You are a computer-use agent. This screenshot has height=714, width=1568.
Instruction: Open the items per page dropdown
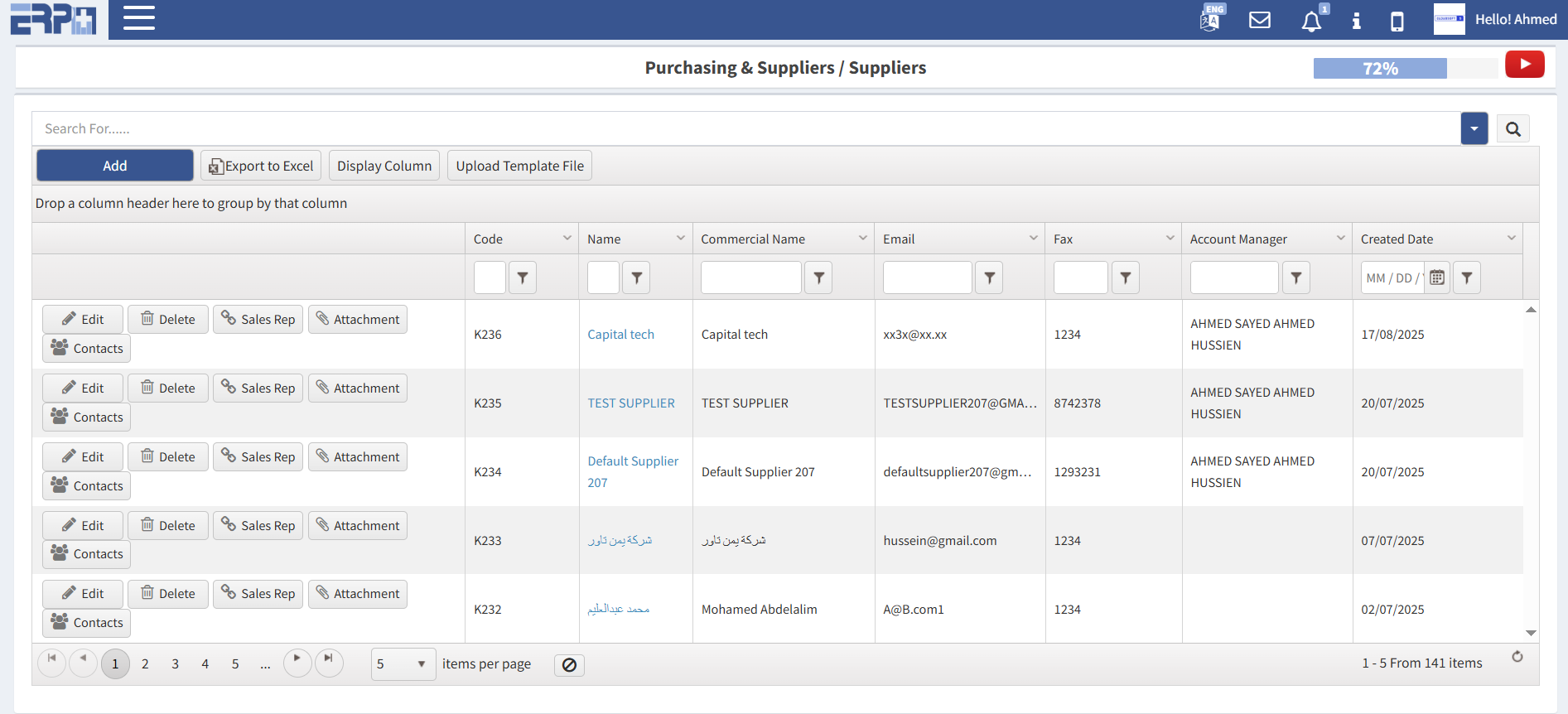[403, 664]
